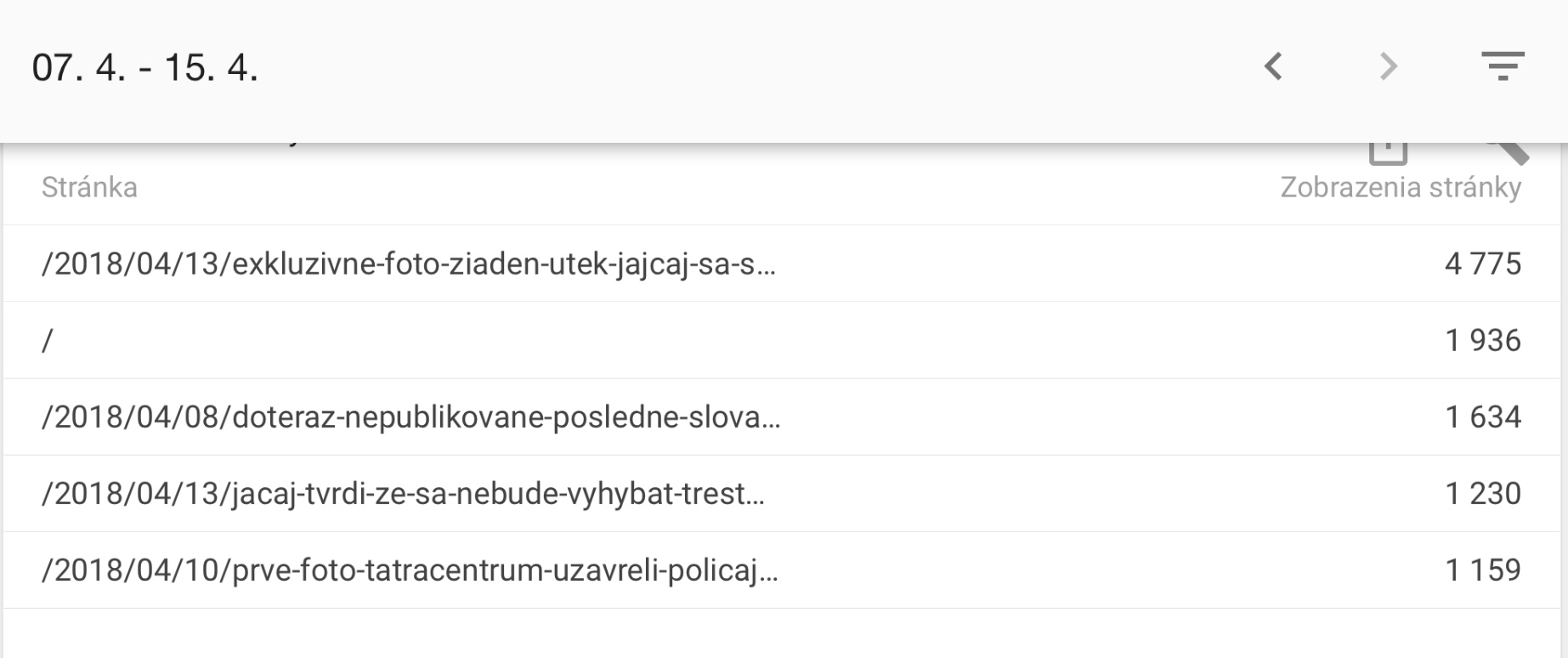Open the root "/" page entry
1568x658 pixels.
coord(48,341)
